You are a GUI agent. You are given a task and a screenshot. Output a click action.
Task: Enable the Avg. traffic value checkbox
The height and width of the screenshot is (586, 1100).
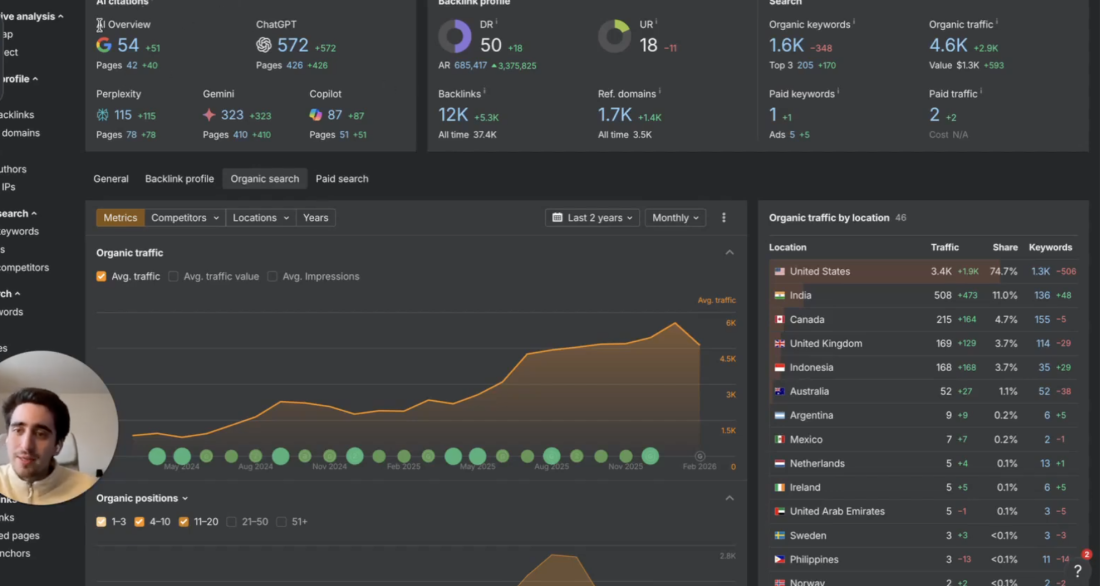[x=173, y=277]
